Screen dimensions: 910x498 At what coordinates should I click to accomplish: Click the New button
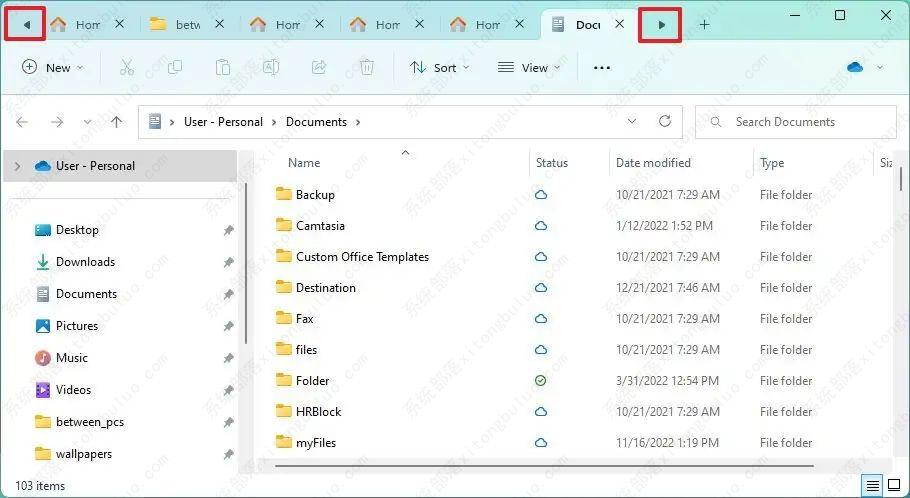click(52, 67)
